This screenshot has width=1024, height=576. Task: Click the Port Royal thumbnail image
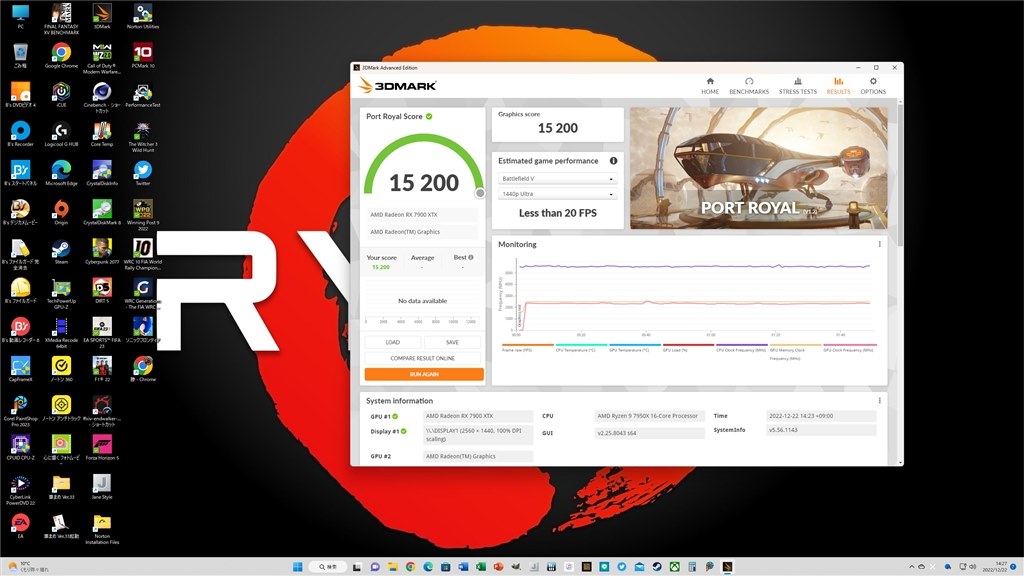[758, 168]
